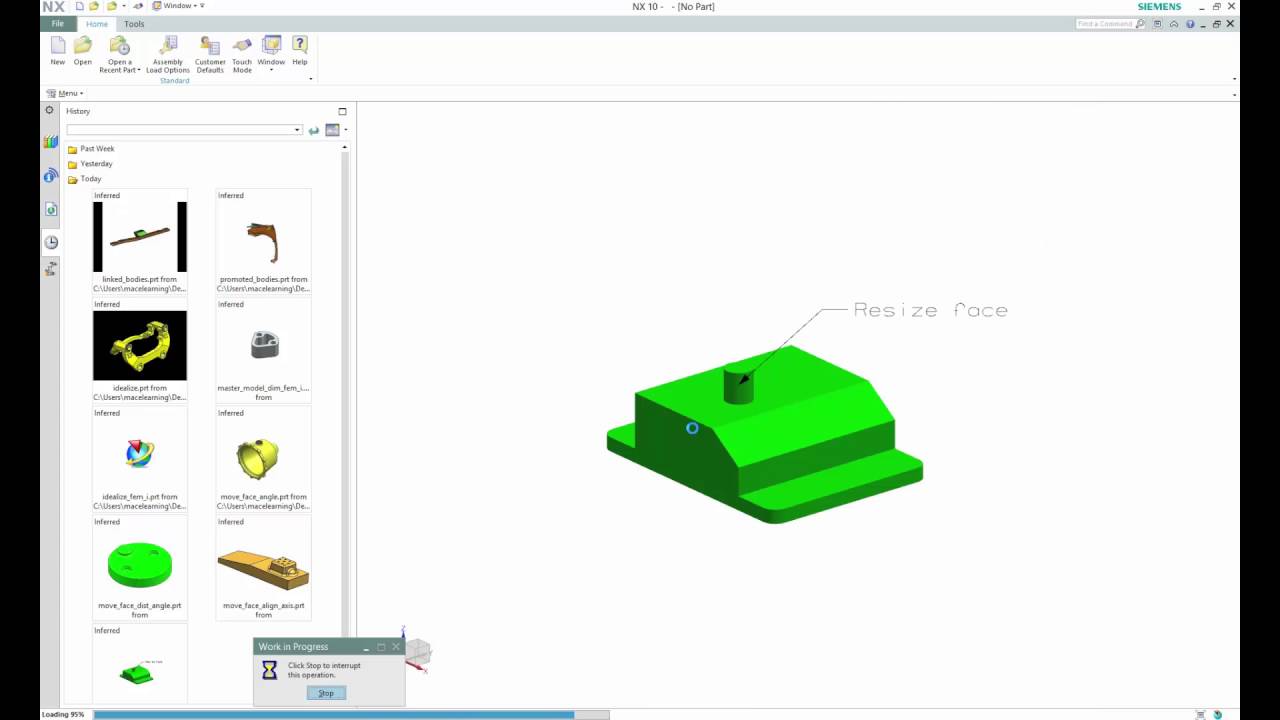The height and width of the screenshot is (720, 1280).
Task: Expand the History view options arrow
Action: point(346,130)
